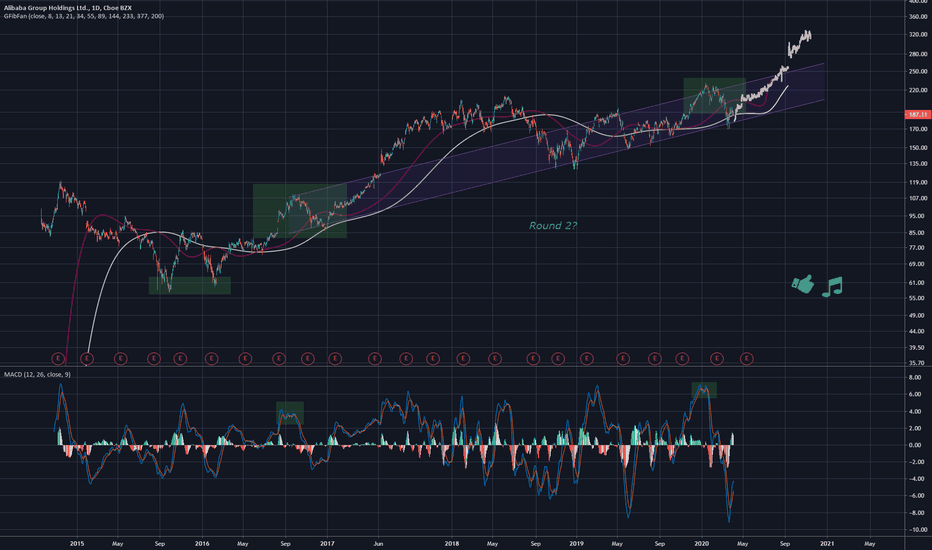Click the 360.00 price axis label
Viewport: 932px width, 550px height.
tap(918, 17)
